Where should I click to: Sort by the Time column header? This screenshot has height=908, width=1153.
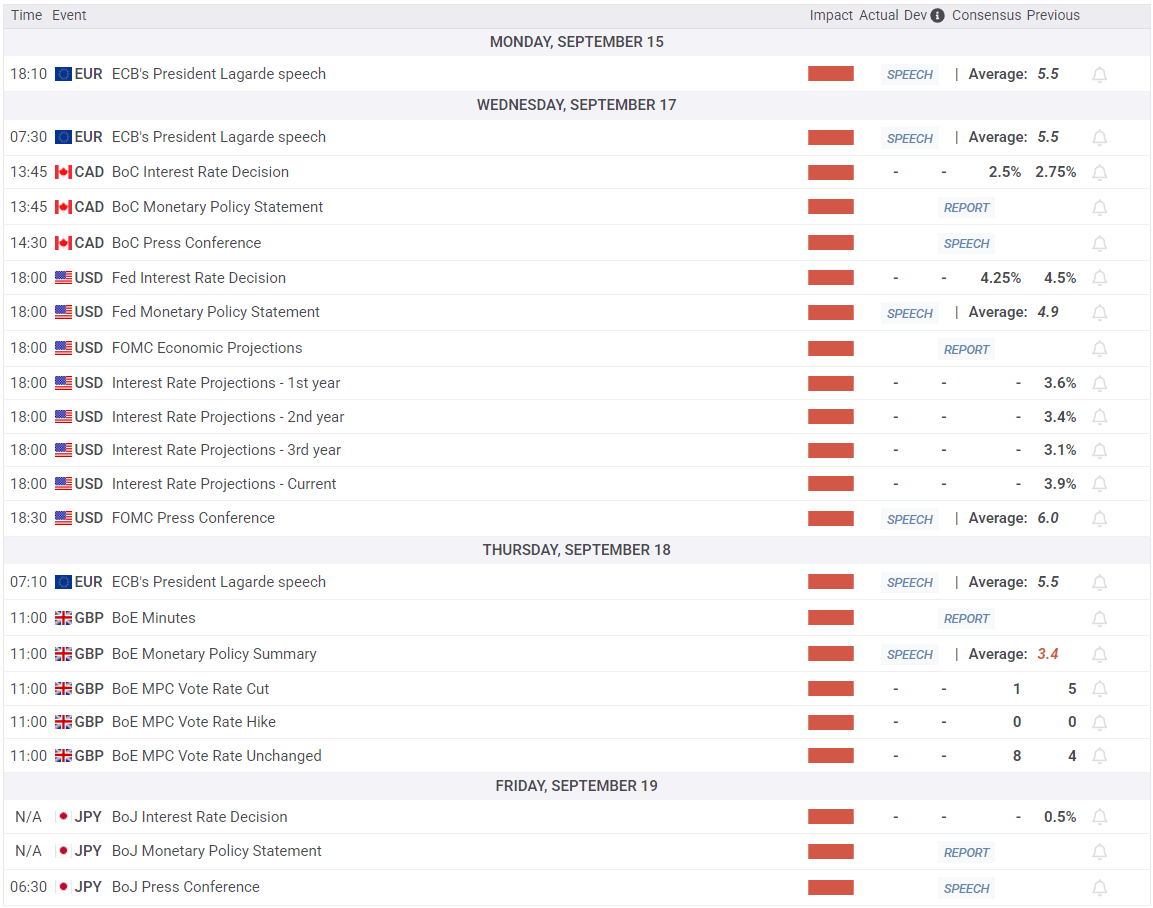coord(26,15)
